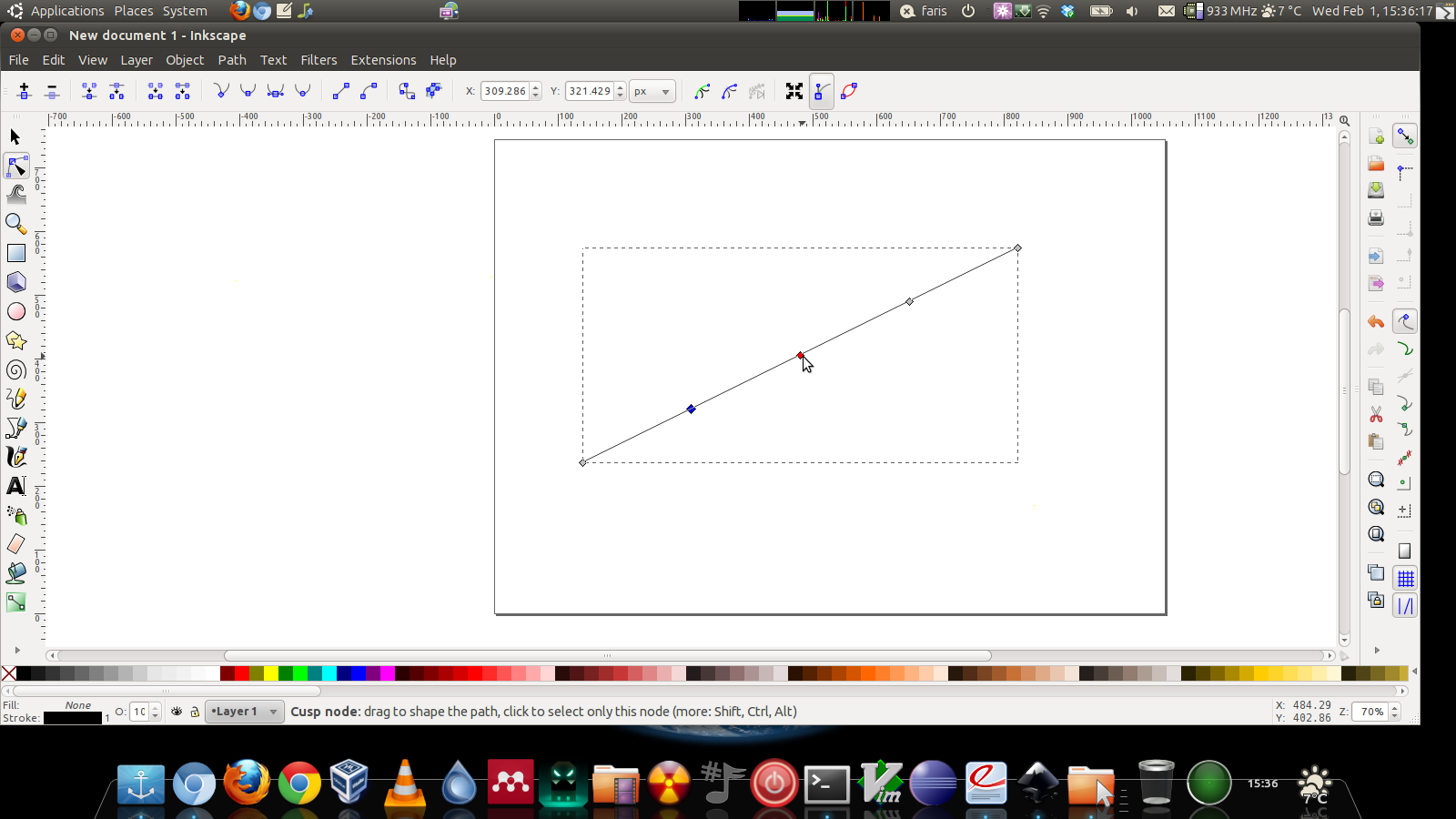The height and width of the screenshot is (819, 1456).
Task: Open the Extensions menu
Action: click(x=383, y=60)
